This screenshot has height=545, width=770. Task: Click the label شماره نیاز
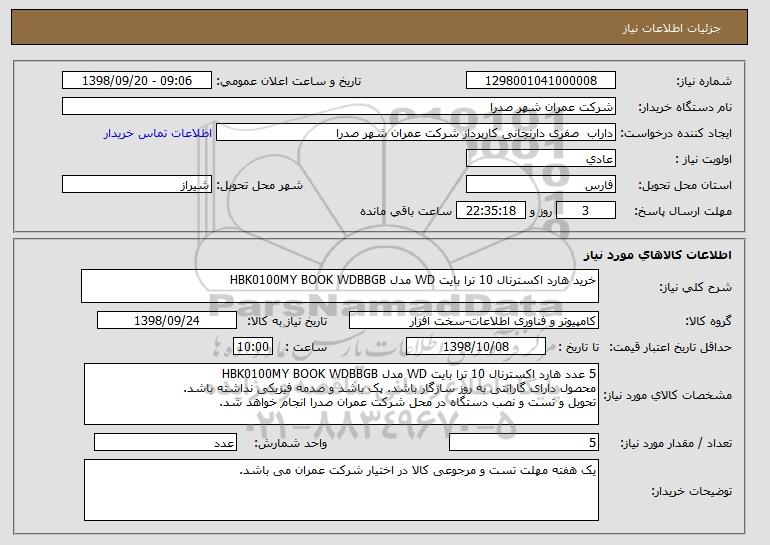pos(704,81)
